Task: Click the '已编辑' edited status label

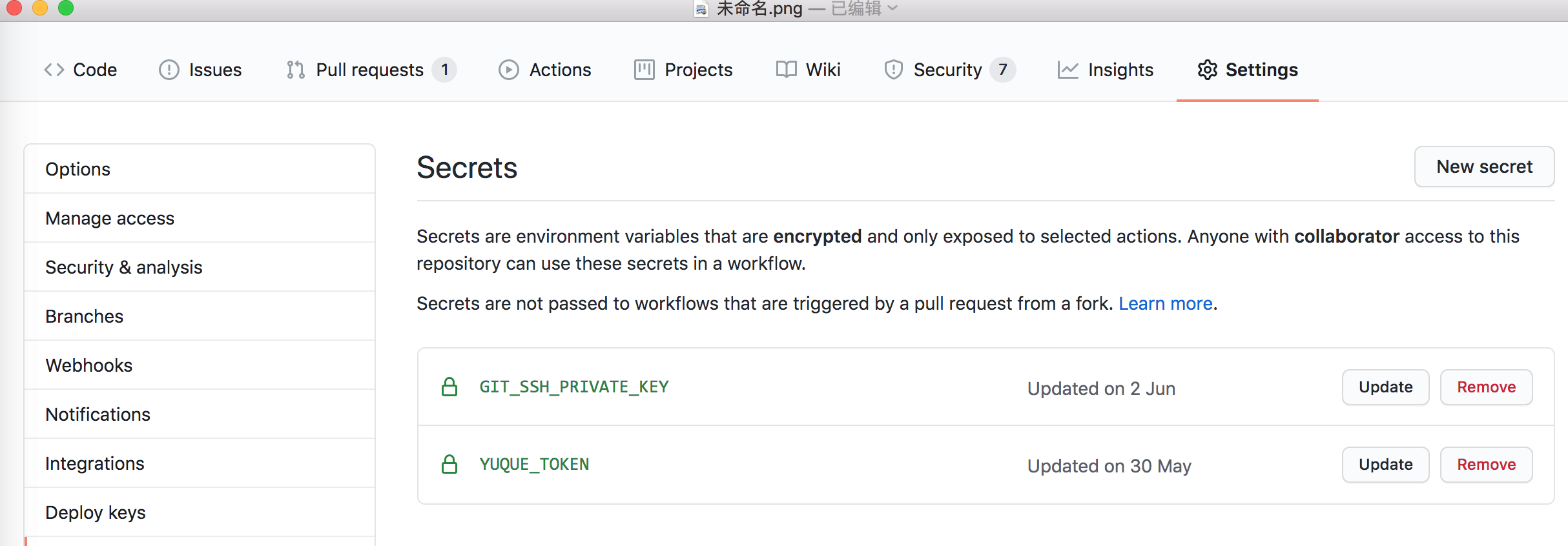Action: click(x=856, y=9)
